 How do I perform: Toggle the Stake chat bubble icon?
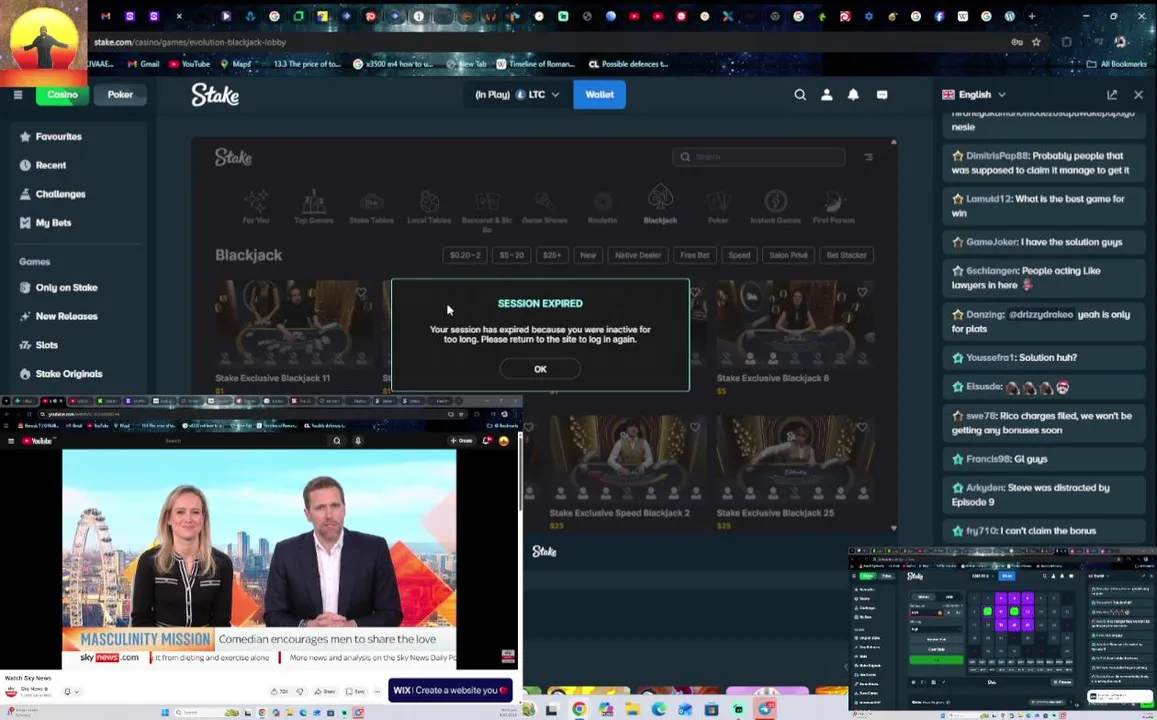coord(882,94)
